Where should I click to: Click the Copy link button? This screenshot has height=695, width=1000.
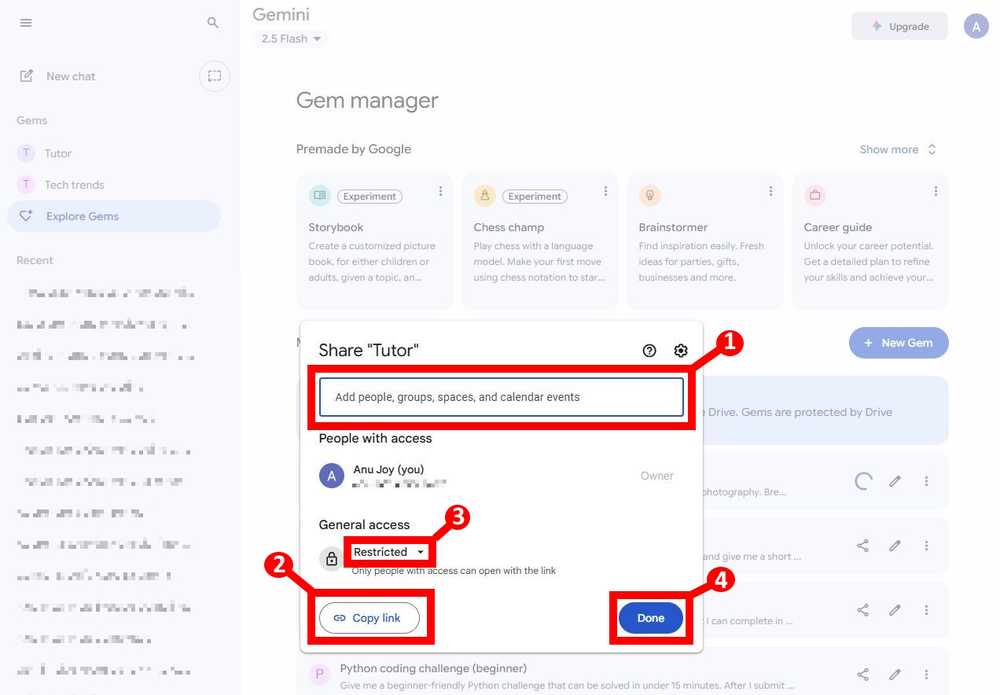pyautogui.click(x=369, y=618)
